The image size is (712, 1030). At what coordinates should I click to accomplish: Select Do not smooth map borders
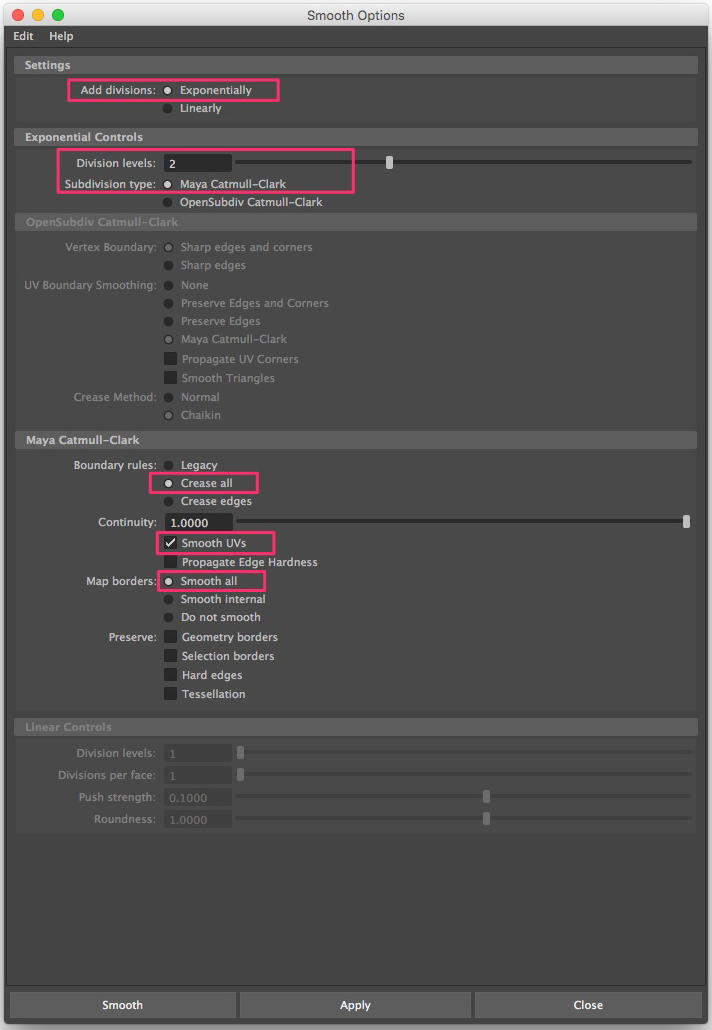coord(169,617)
